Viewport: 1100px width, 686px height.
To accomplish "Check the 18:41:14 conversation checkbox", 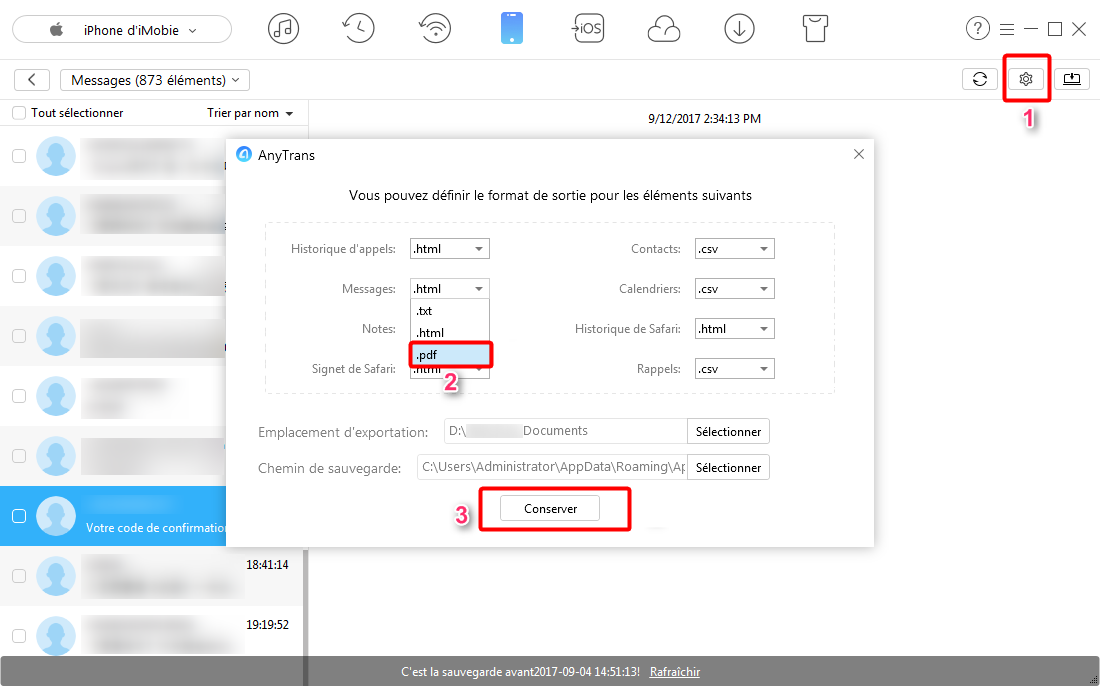I will point(19,576).
